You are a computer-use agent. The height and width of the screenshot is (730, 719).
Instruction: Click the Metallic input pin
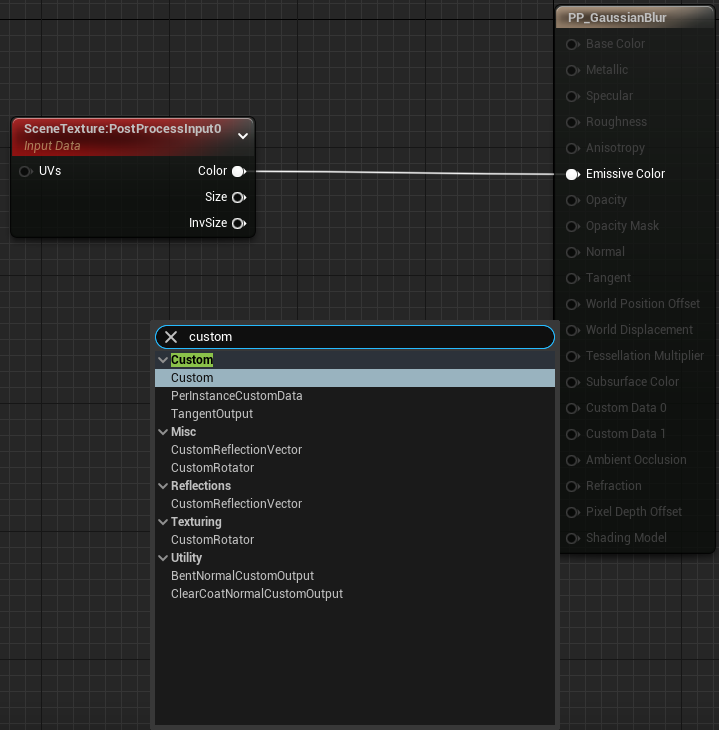click(572, 70)
